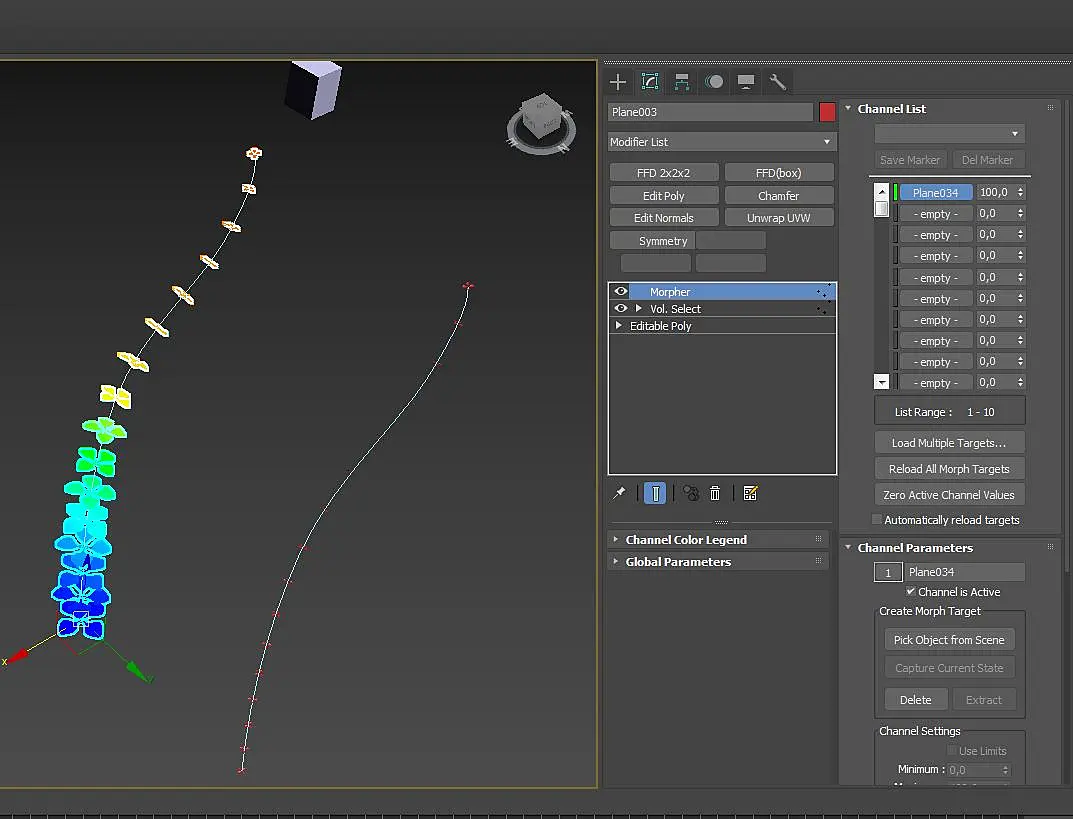Open the Motion panel icon
Image resolution: width=1073 pixels, height=819 pixels.
714,82
